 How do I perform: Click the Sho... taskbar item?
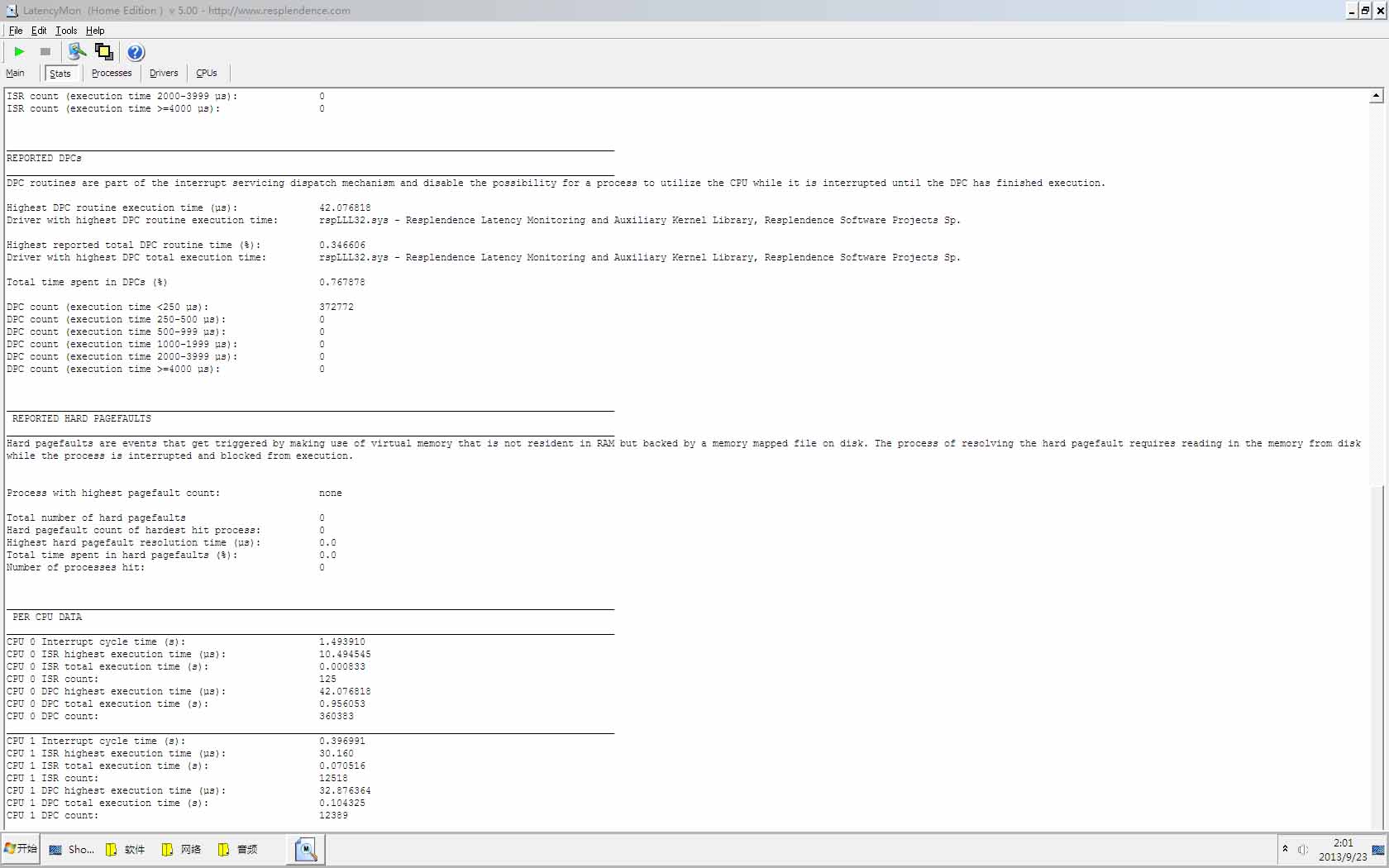72,849
